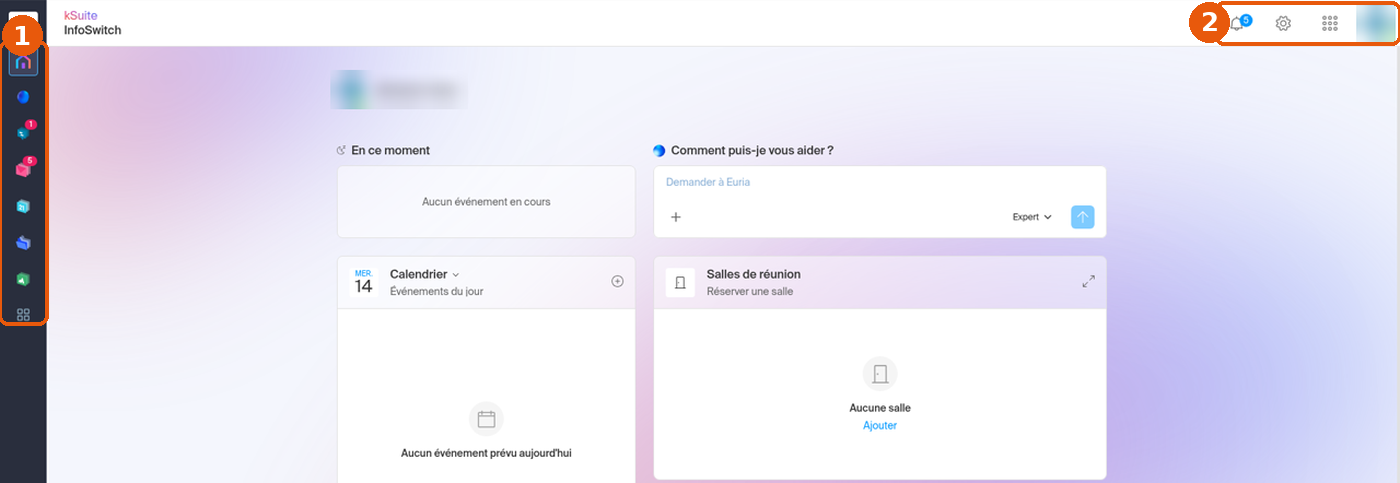Expand the Calendrier dropdown chevron

point(456,274)
